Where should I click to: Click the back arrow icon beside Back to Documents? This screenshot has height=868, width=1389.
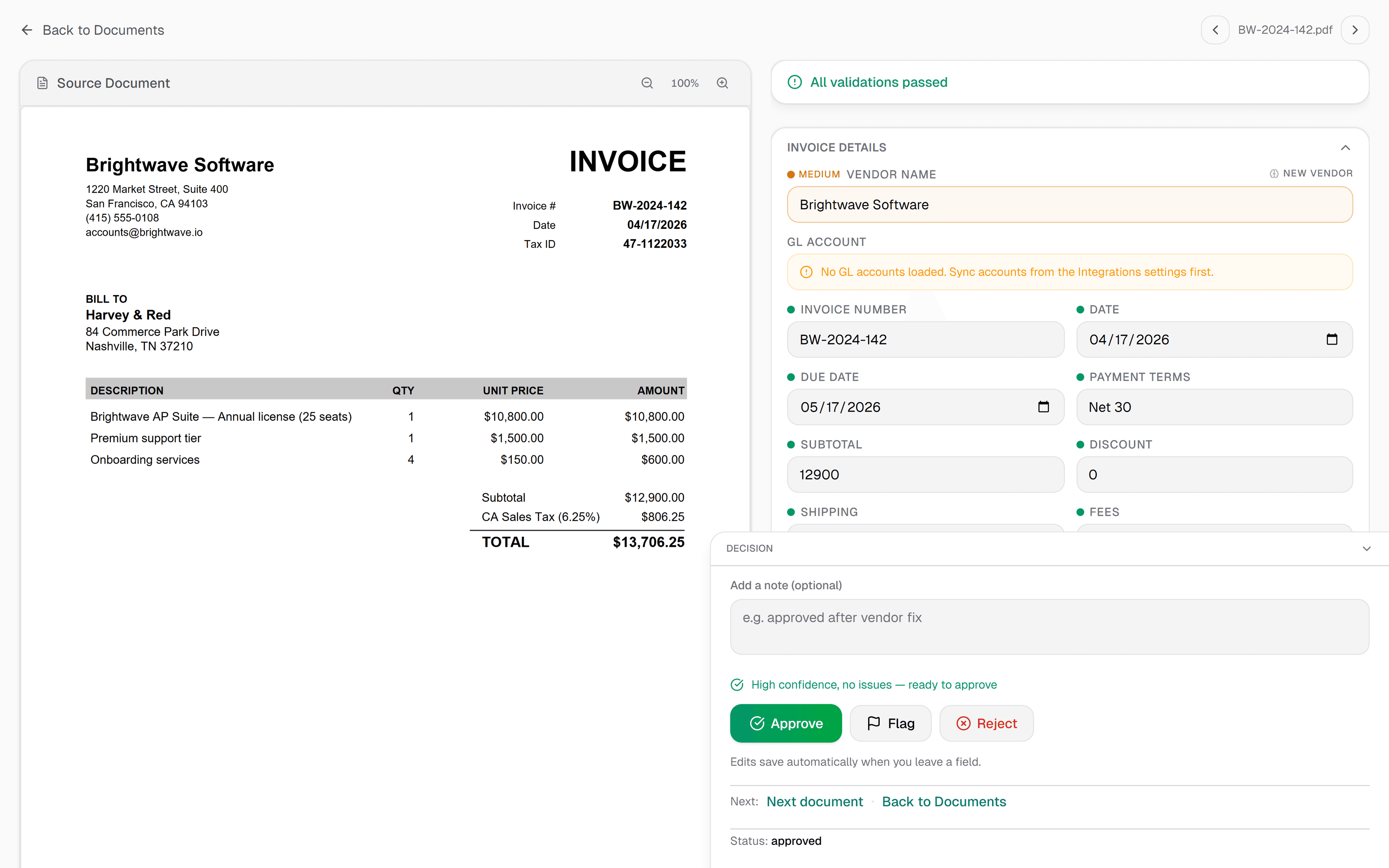pyautogui.click(x=27, y=30)
